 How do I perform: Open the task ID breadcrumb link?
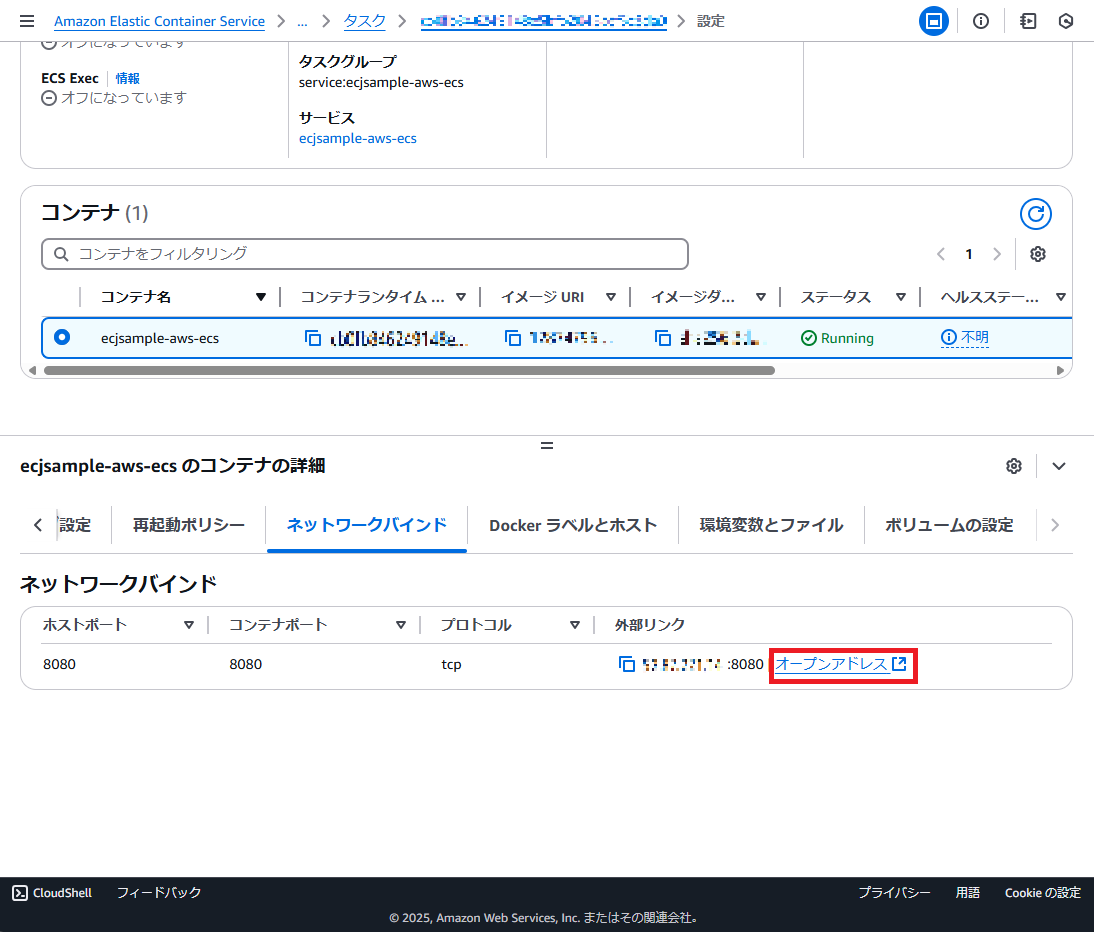pos(544,22)
